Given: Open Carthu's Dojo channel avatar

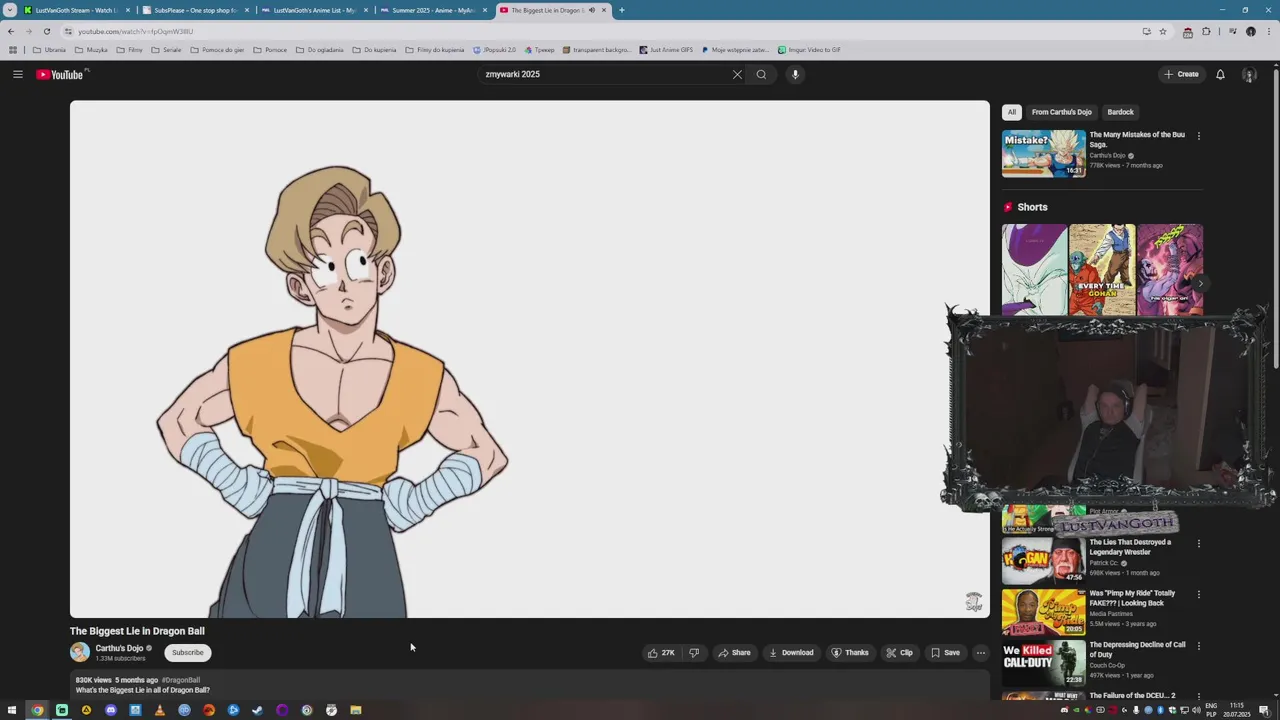Looking at the screenshot, I should pos(80,652).
